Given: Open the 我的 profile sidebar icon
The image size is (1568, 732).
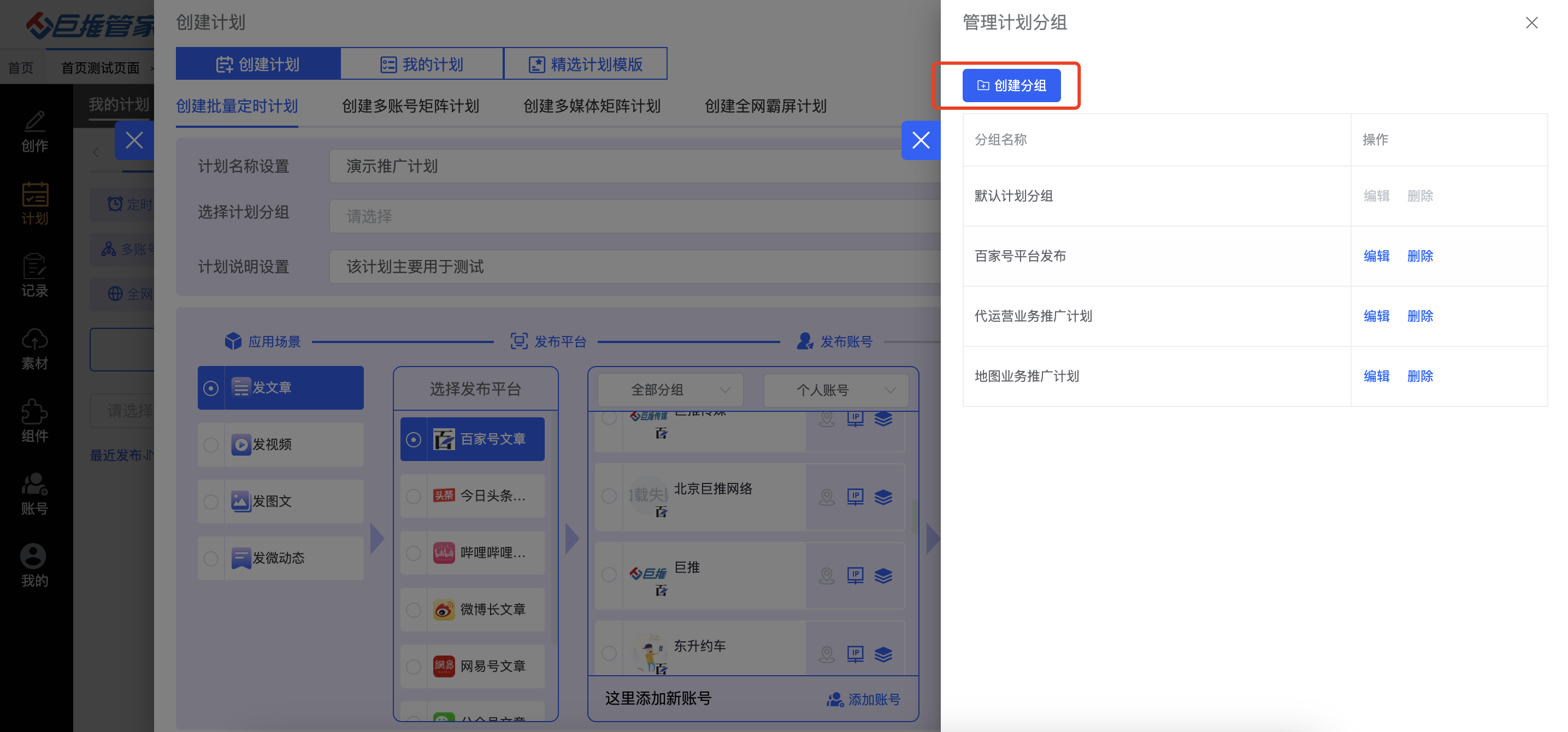Looking at the screenshot, I should point(35,566).
